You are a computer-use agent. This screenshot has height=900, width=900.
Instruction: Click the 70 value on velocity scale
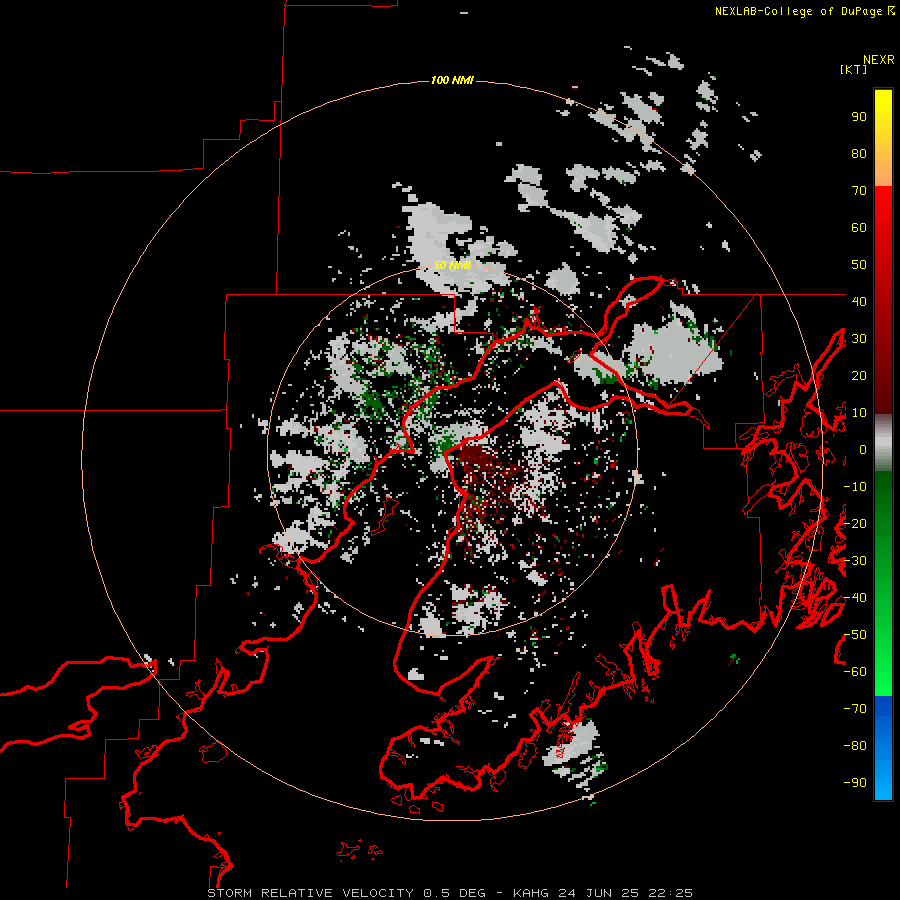coord(859,191)
